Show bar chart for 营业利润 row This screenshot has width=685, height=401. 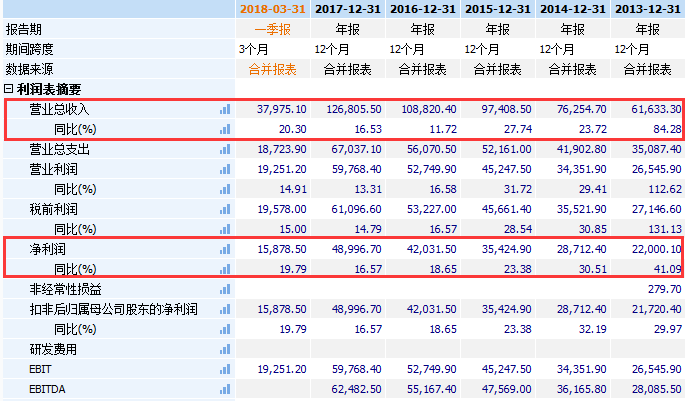225,169
